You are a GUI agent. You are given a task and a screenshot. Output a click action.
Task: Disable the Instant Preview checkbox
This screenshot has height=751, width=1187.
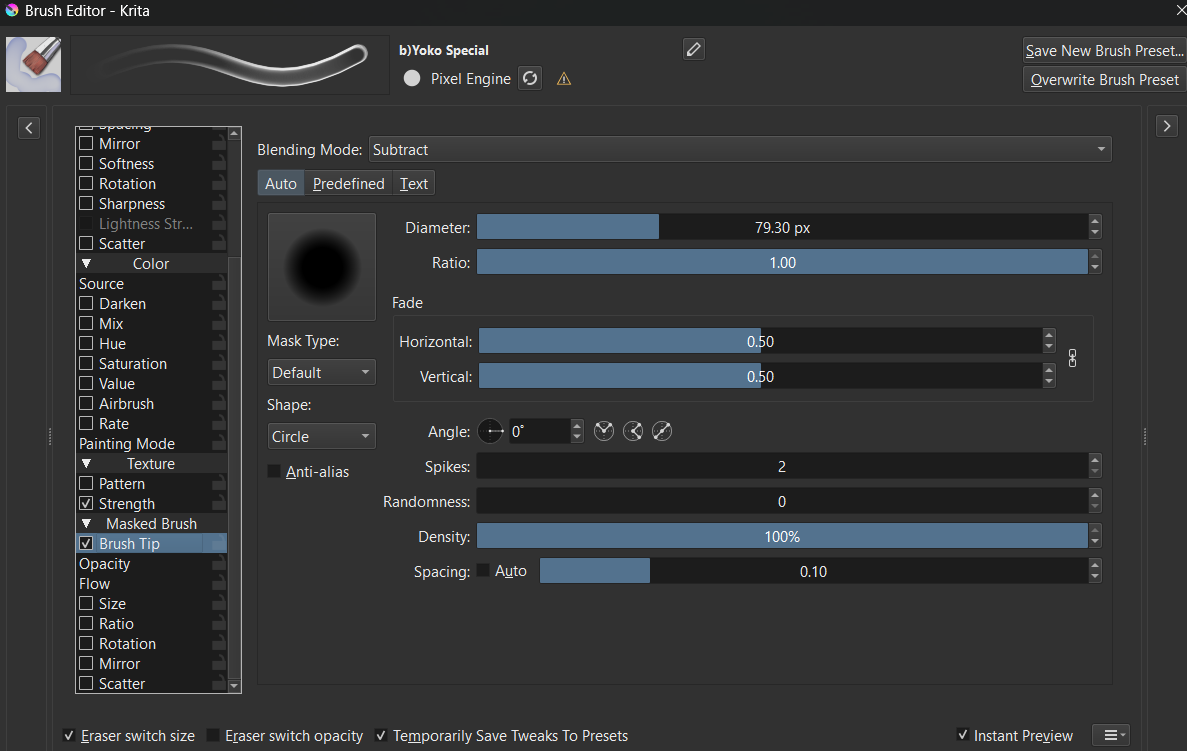[x=962, y=735]
